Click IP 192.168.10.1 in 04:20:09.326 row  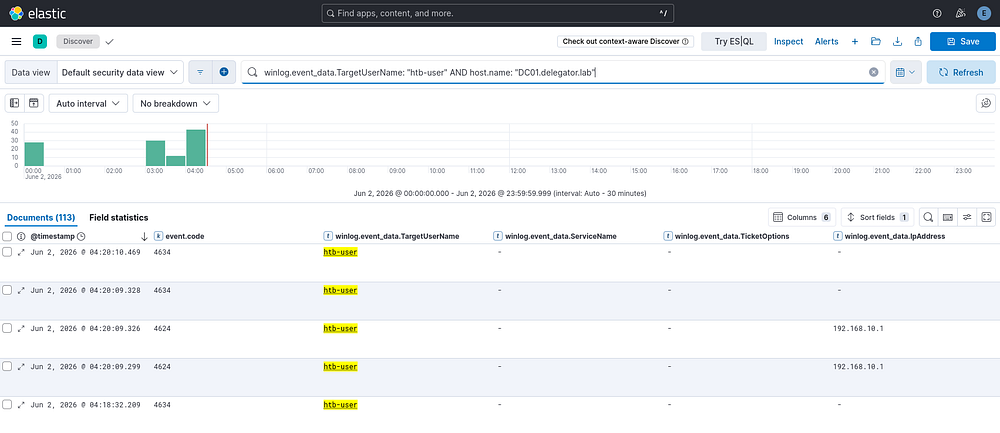pyautogui.click(x=858, y=328)
